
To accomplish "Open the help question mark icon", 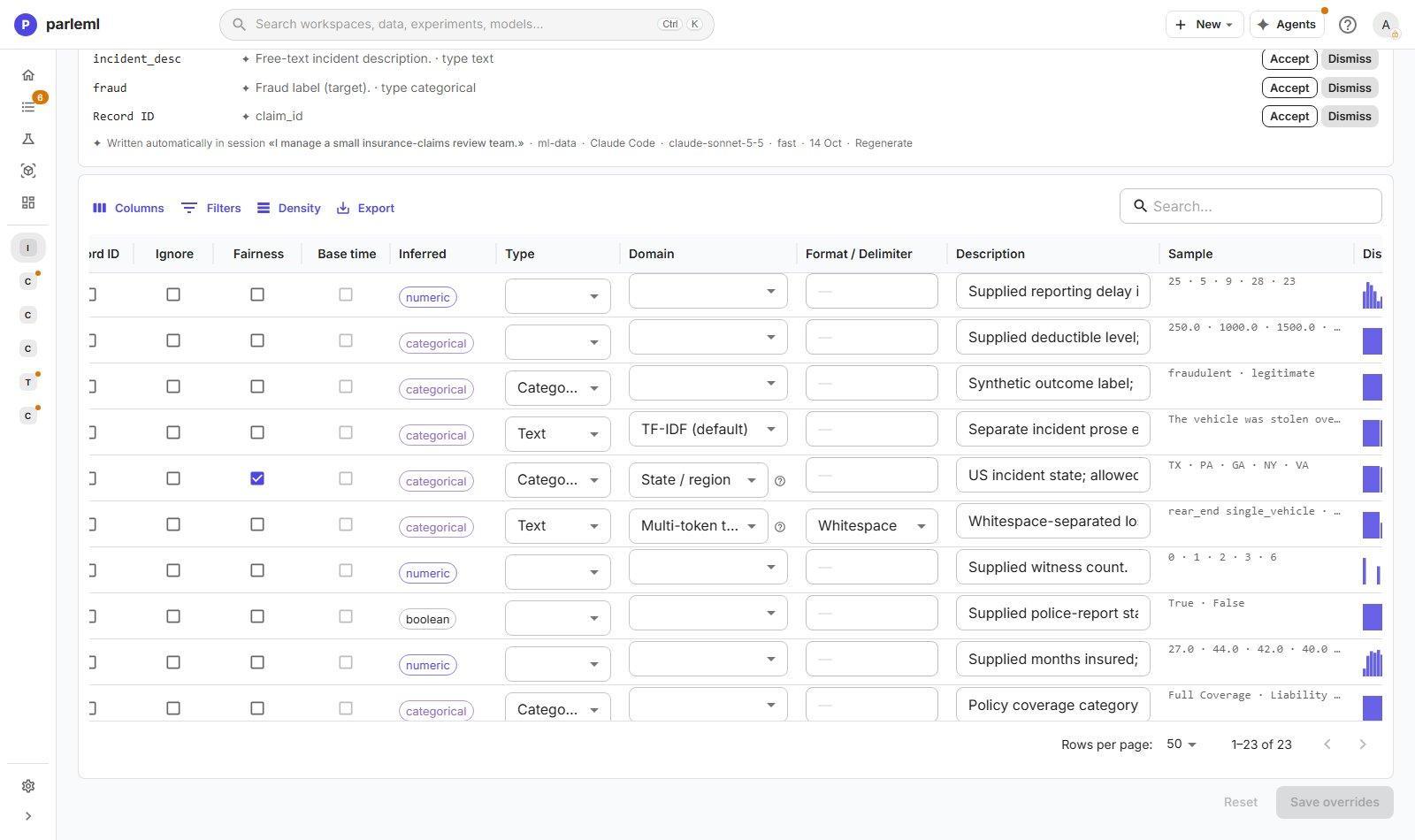I will click(1347, 25).
